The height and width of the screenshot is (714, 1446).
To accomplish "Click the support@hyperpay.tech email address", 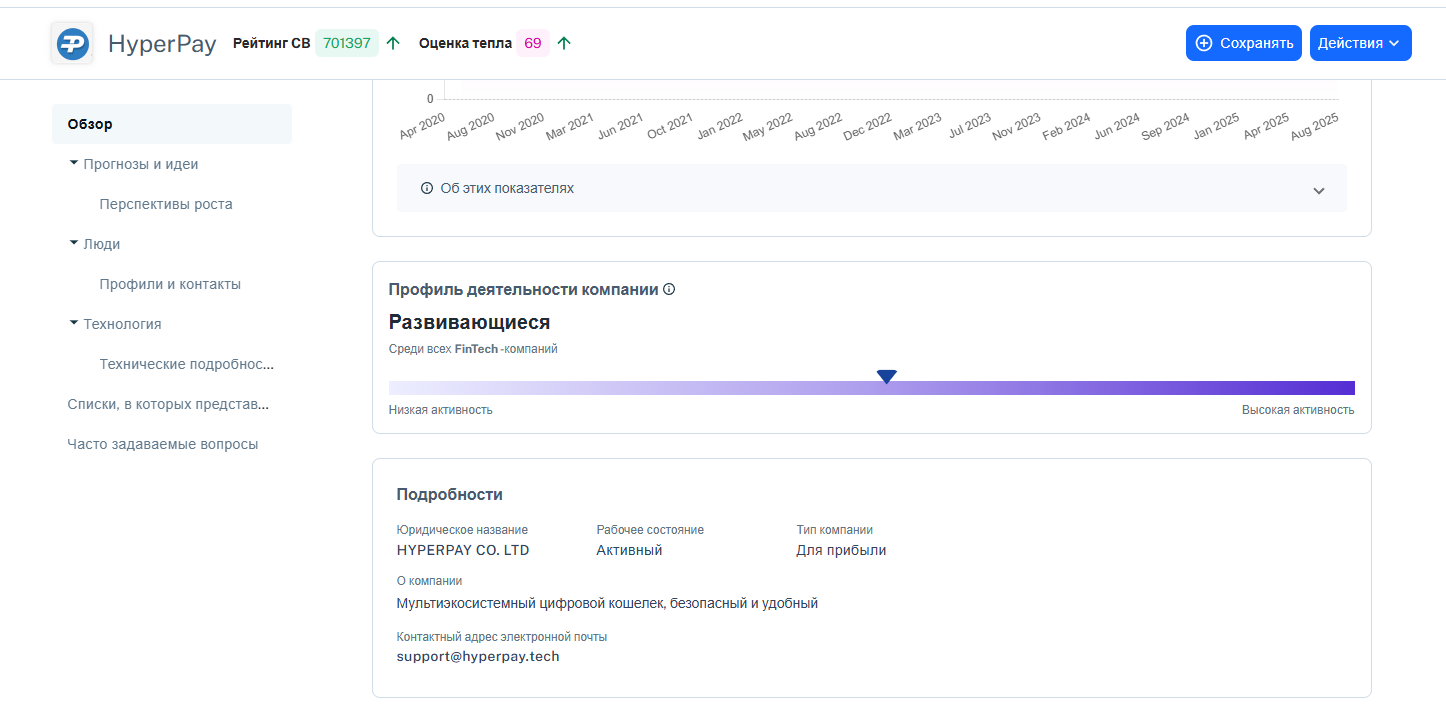I will click(x=478, y=657).
